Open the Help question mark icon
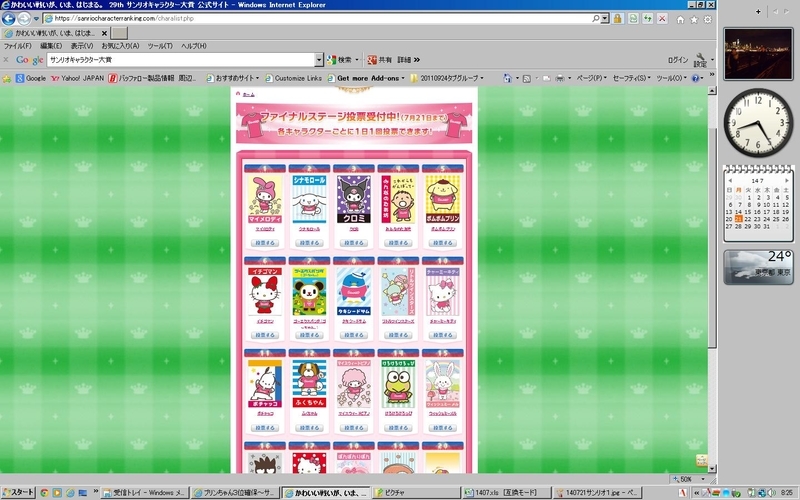Viewport: 800px width, 500px height. 695,79
